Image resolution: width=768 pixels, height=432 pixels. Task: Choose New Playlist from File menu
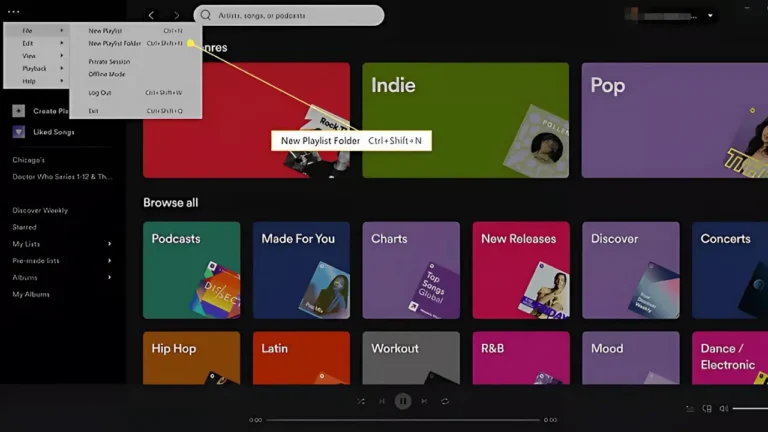tap(136, 30)
